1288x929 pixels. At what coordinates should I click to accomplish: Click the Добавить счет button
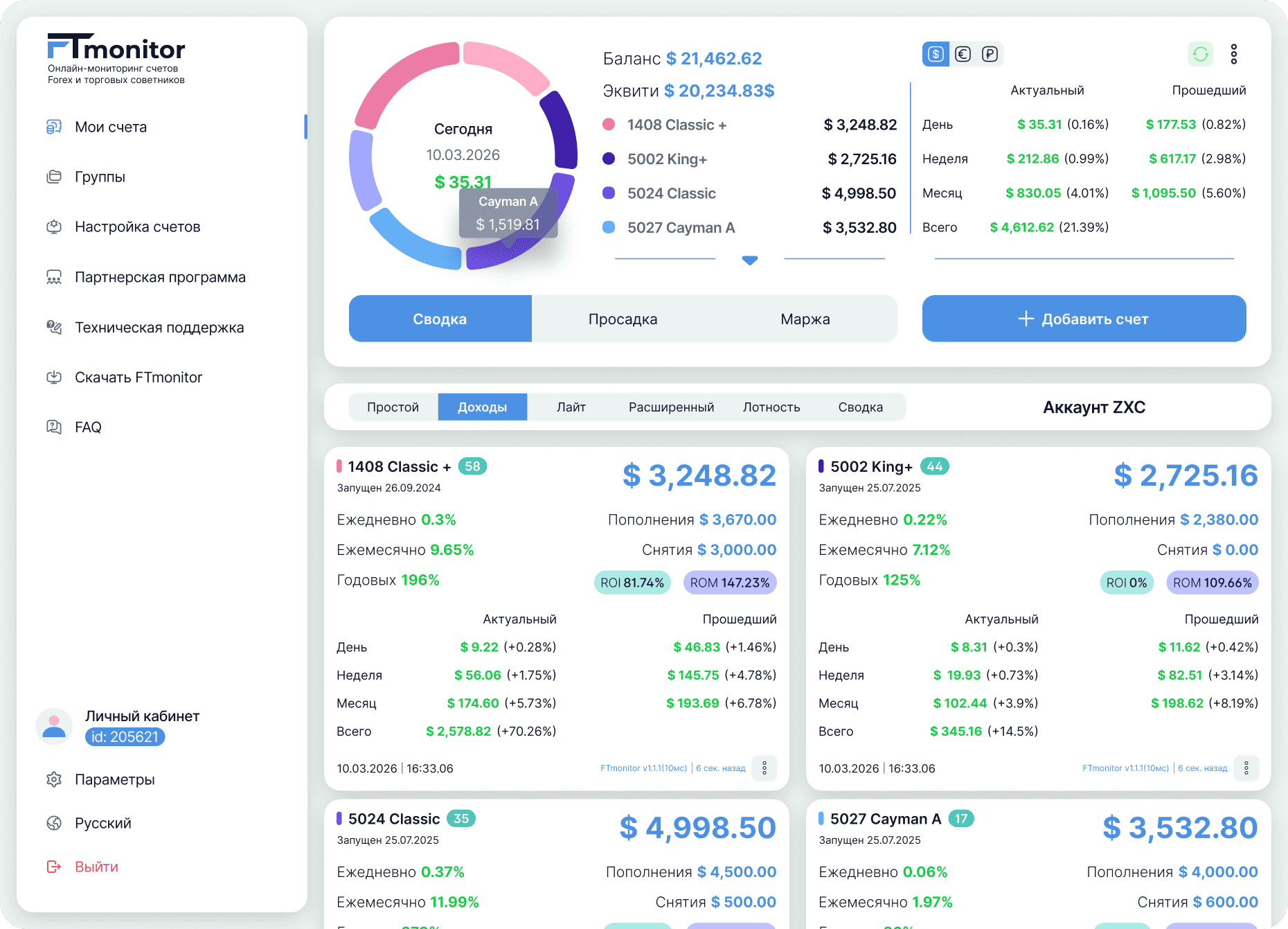click(x=1084, y=319)
